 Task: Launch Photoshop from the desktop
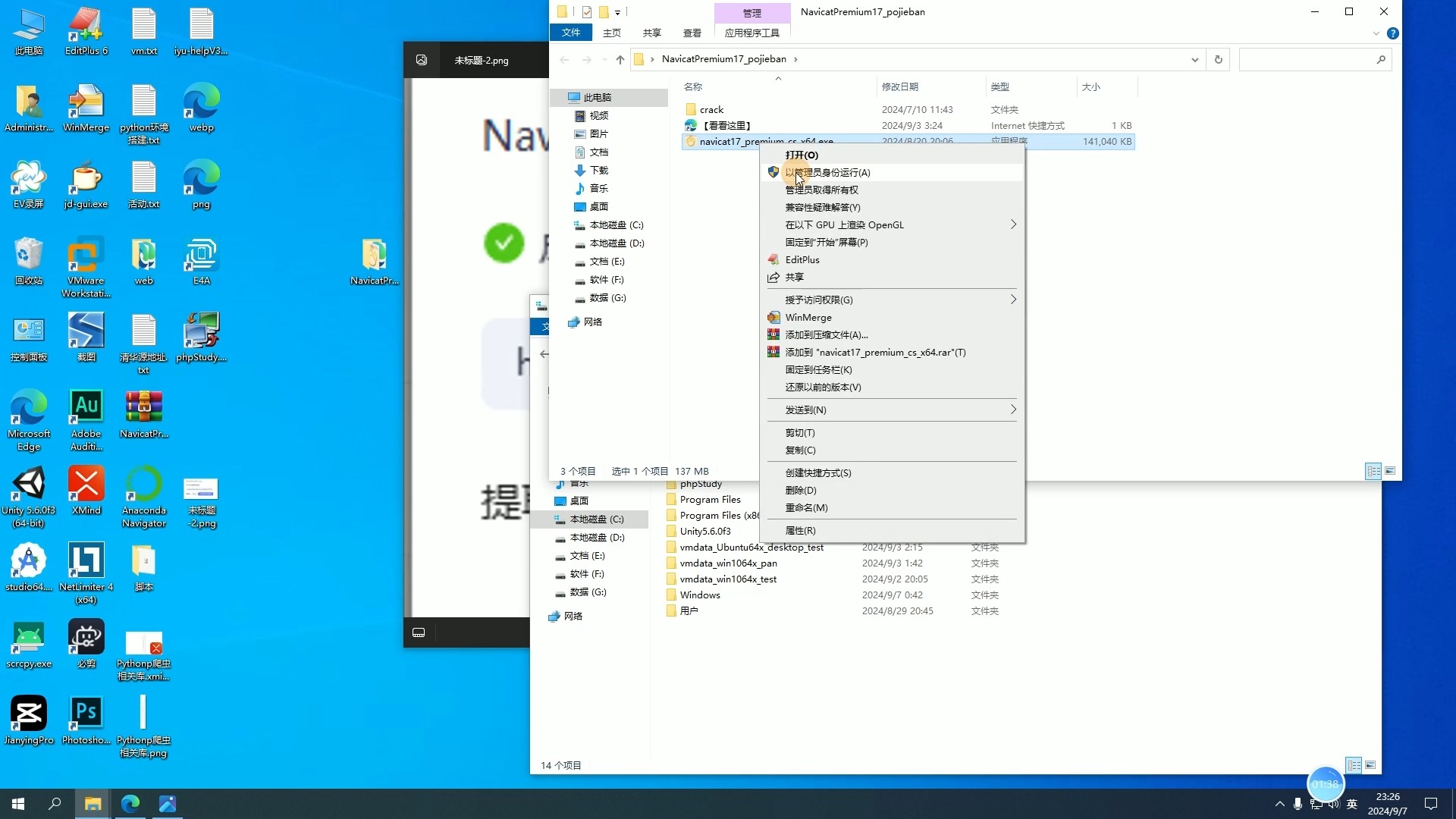(x=86, y=713)
